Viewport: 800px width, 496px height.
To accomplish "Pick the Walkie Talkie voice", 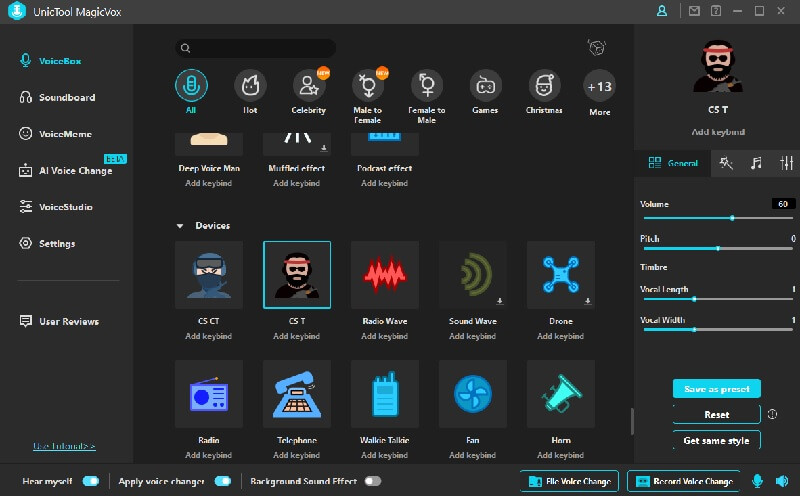I will click(x=384, y=394).
